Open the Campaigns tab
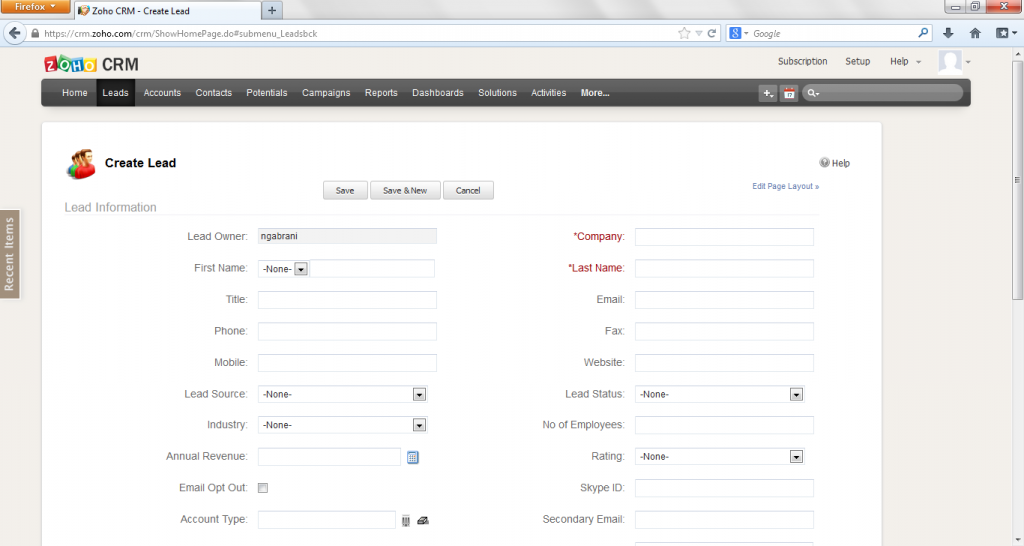Viewport: 1024px width, 546px height. (326, 93)
